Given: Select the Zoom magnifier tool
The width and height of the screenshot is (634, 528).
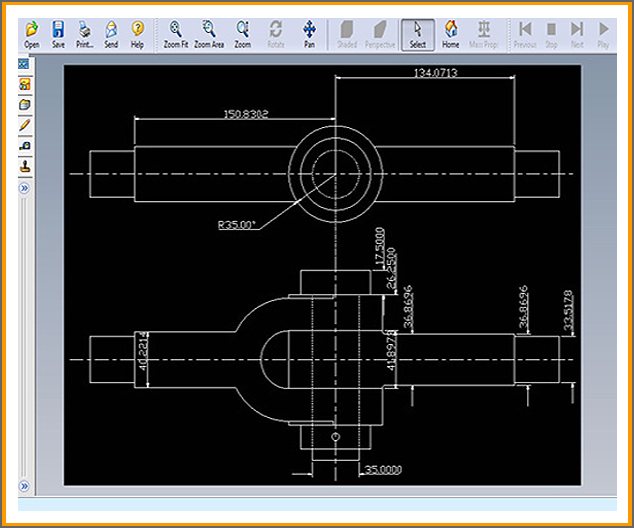Looking at the screenshot, I should click(243, 35).
